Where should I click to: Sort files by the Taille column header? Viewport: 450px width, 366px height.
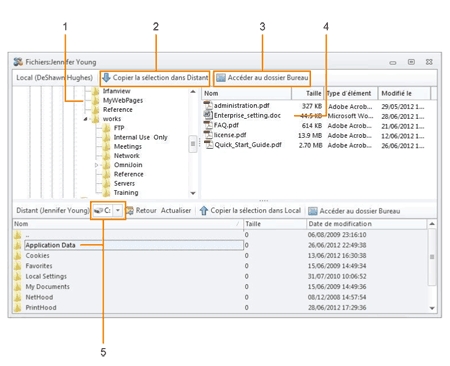308,93
